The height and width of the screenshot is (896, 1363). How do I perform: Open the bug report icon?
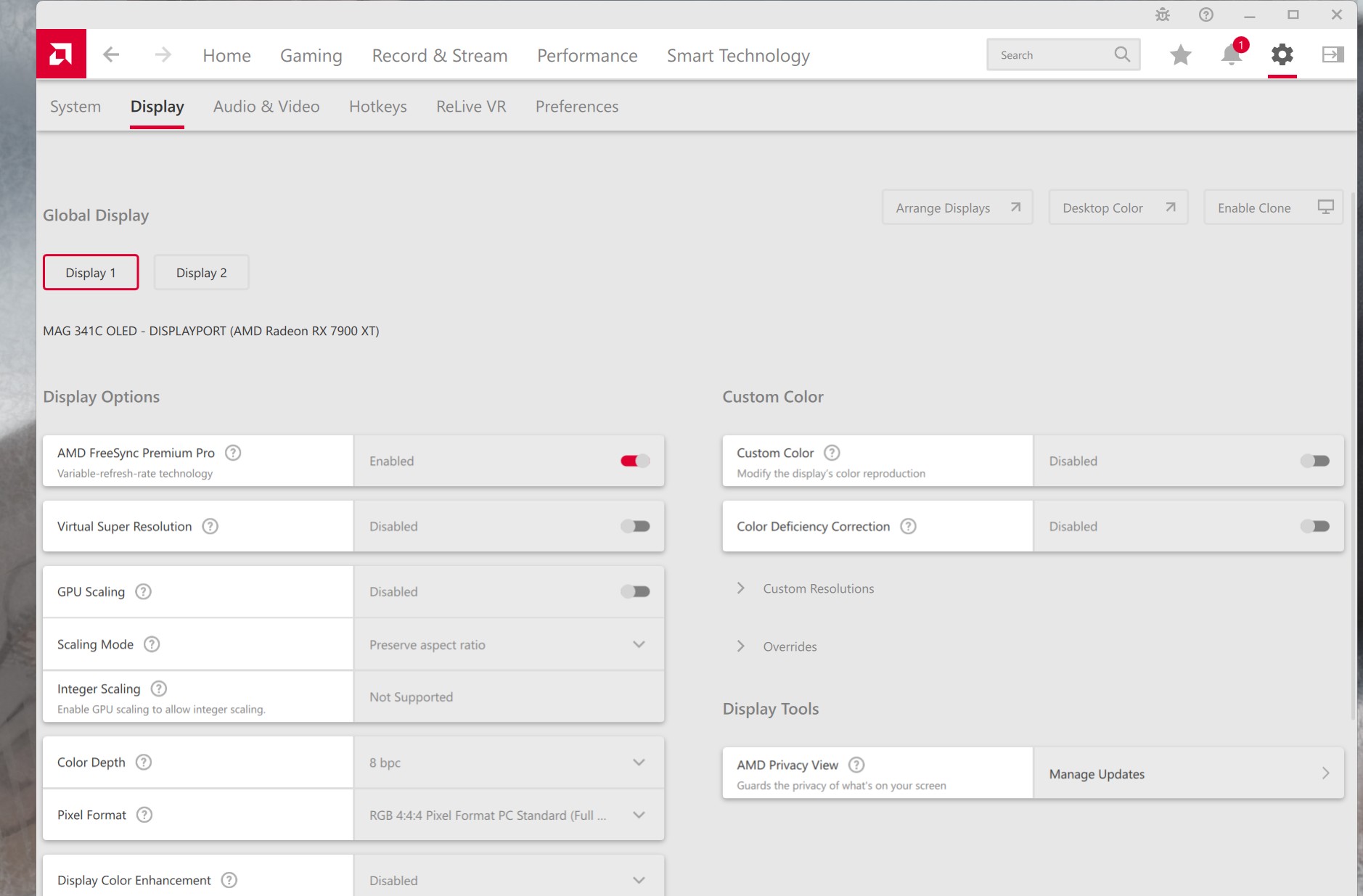[1163, 15]
